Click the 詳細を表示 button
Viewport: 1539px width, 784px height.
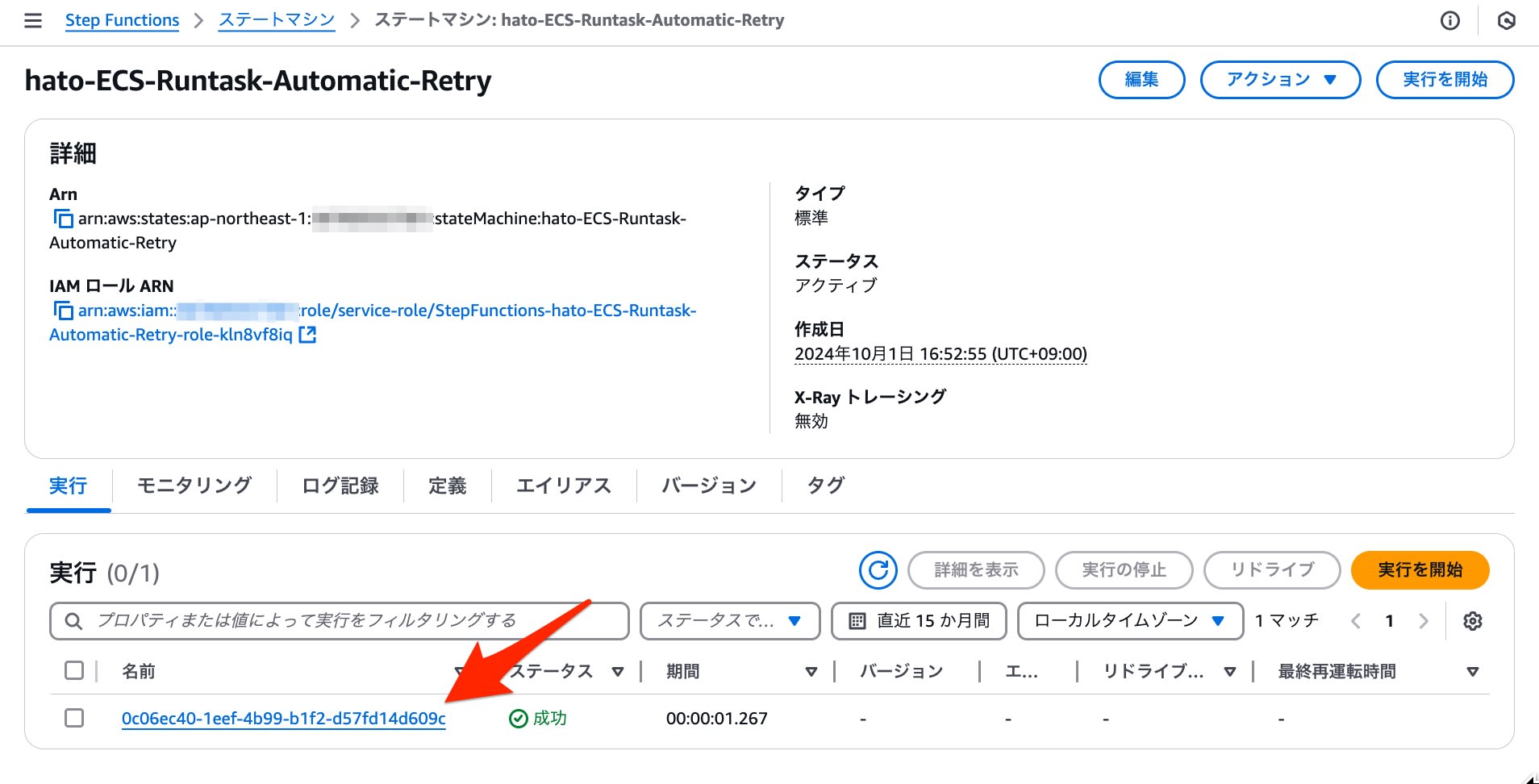click(976, 570)
